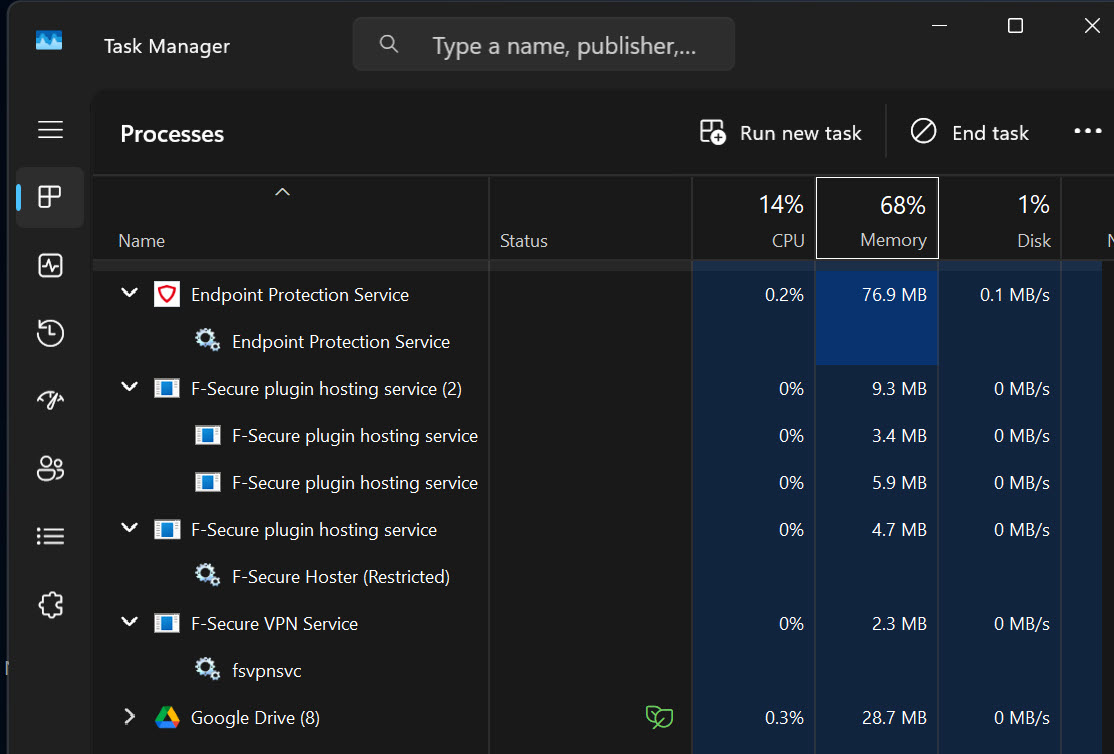The height and width of the screenshot is (754, 1114).
Task: Expand the Google Drive (8) process group
Action: coord(129,717)
